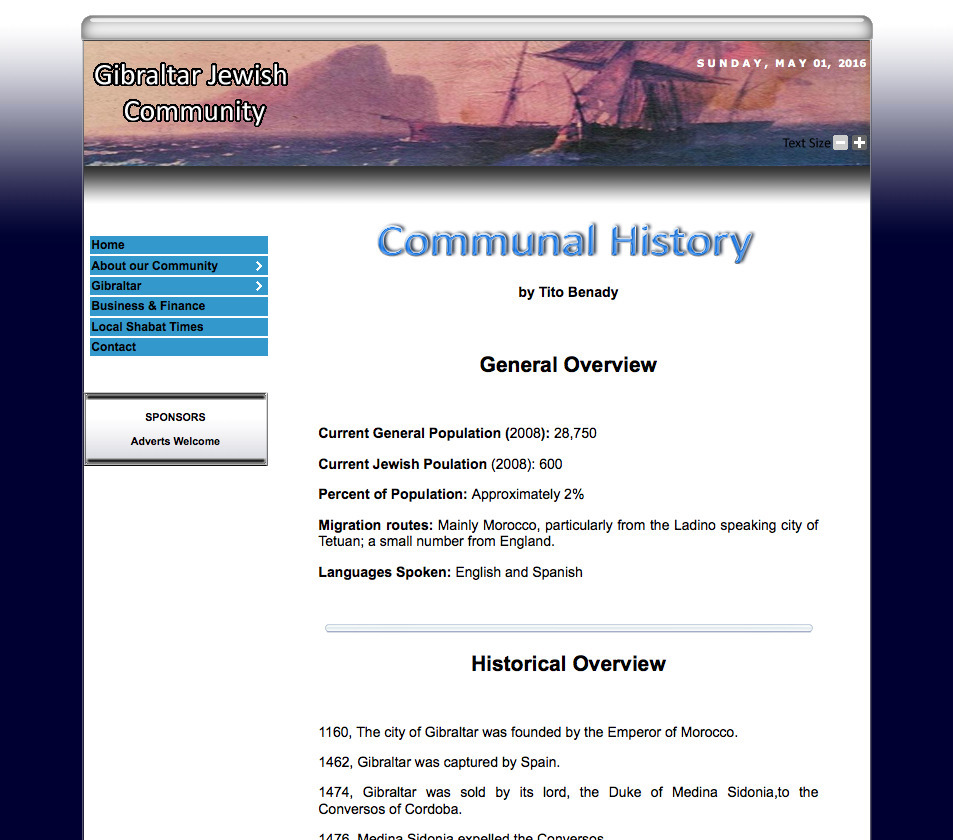Click the Adverts Welcome sponsor link
The width and height of the screenshot is (953, 840).
click(175, 441)
